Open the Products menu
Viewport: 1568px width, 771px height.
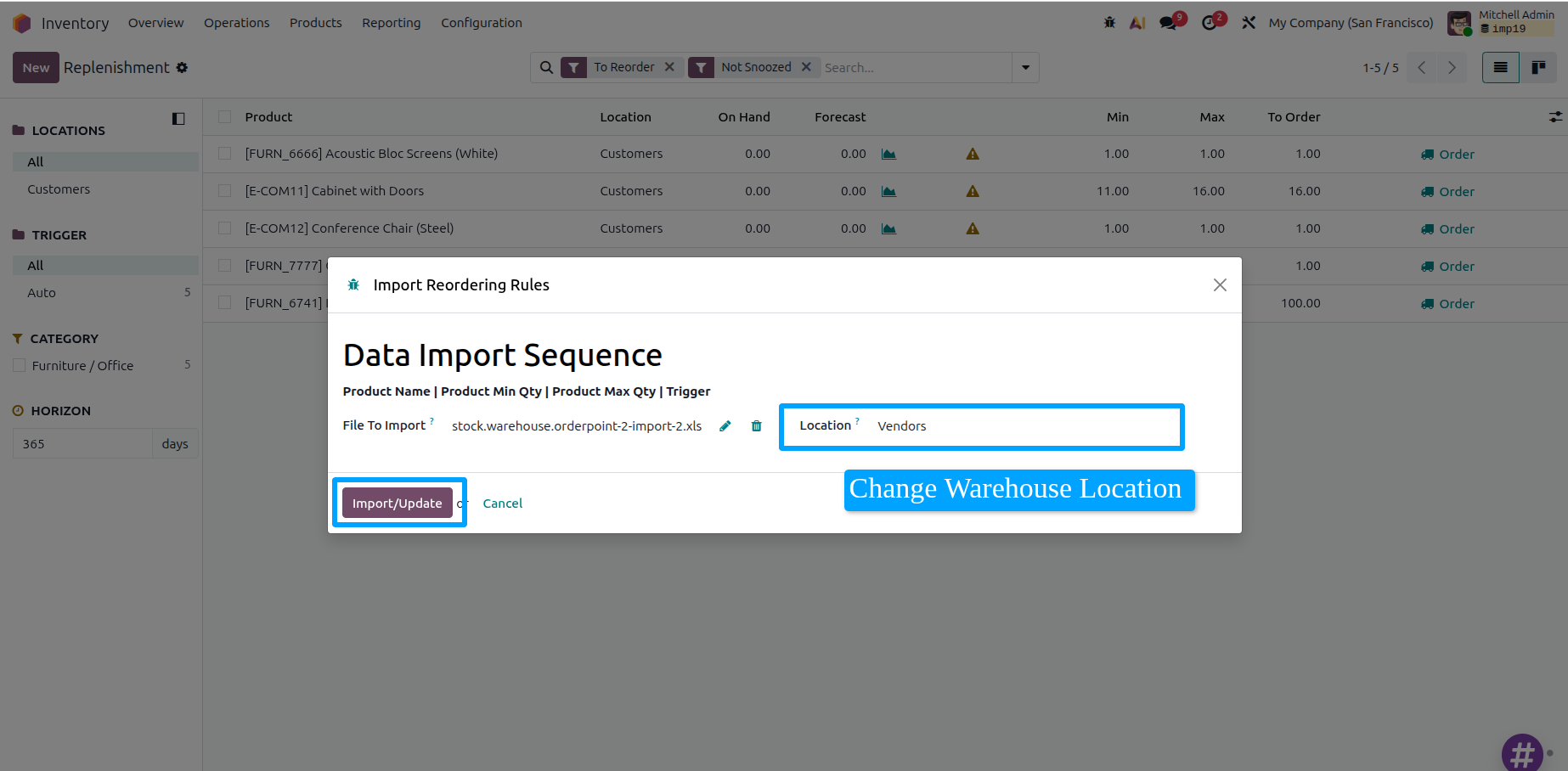tap(315, 23)
